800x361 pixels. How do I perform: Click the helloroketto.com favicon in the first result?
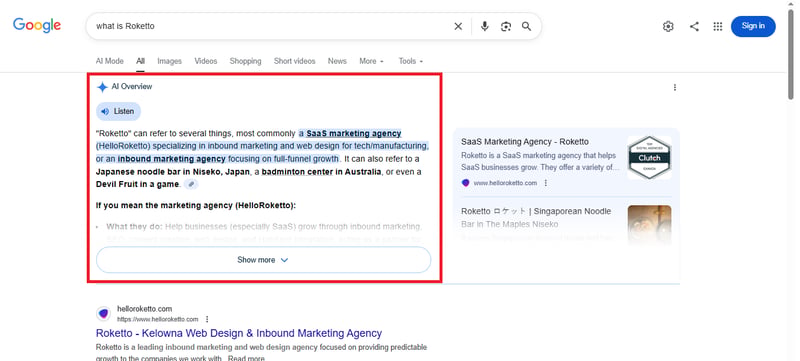point(104,314)
